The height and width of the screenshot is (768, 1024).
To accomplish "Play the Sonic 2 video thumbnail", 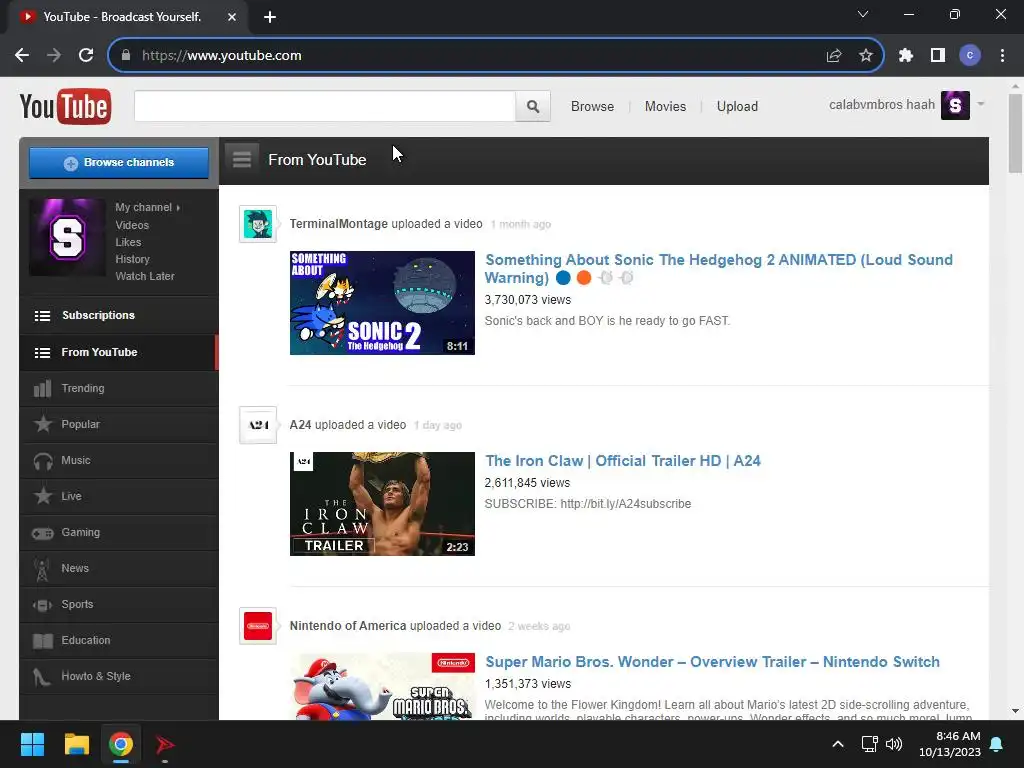I will coord(382,303).
